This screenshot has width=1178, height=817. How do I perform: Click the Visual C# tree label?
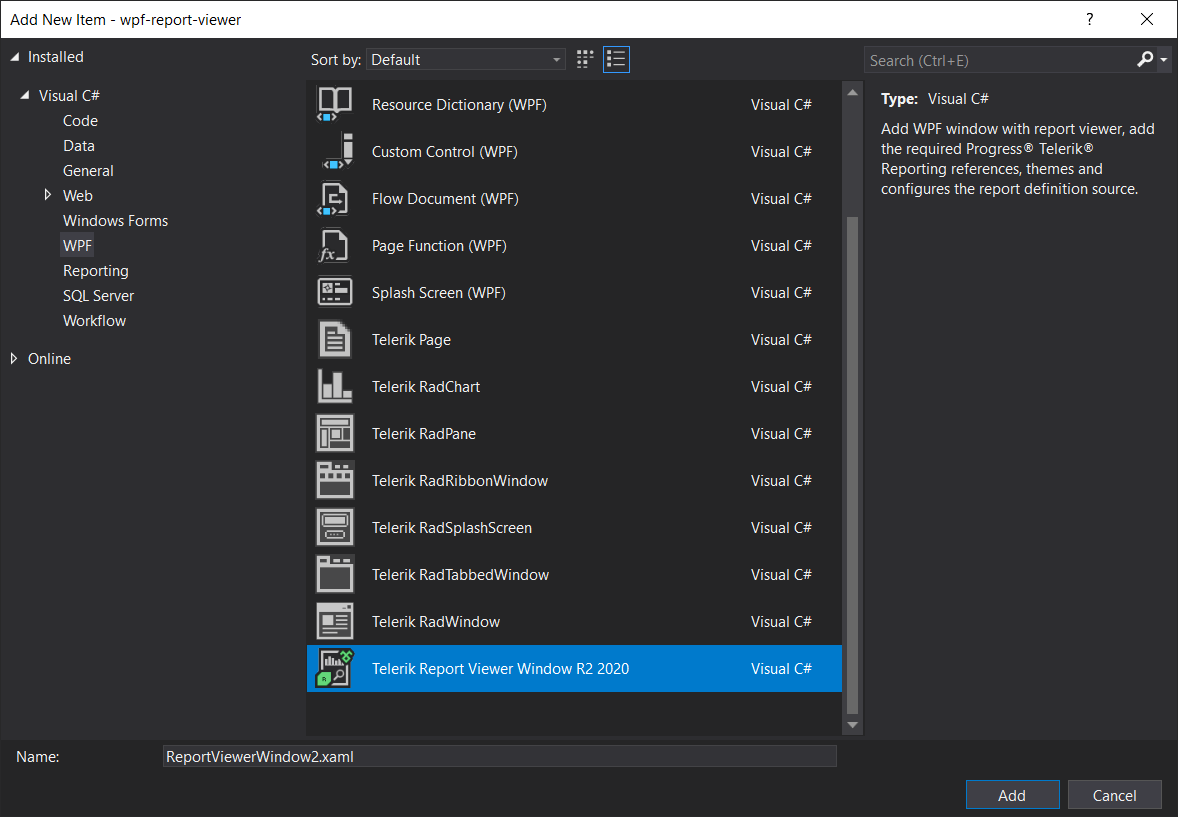point(69,95)
